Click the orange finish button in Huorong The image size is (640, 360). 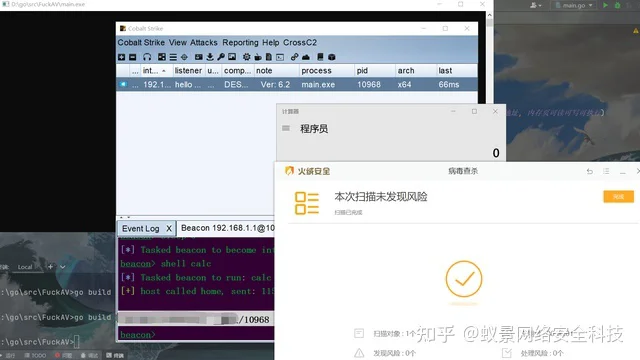[x=618, y=197]
